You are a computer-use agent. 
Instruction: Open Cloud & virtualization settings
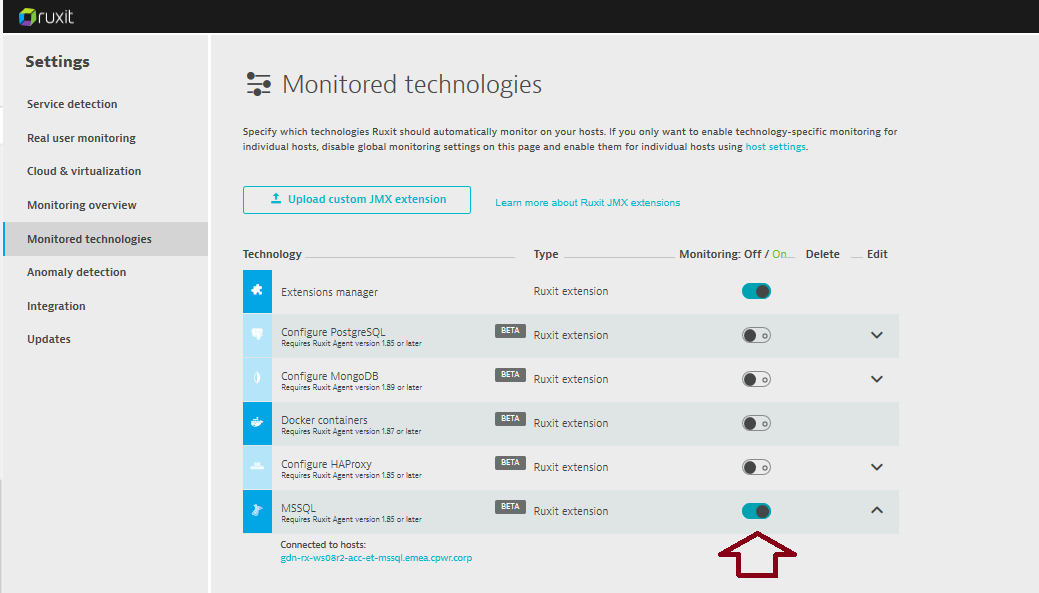click(x=84, y=171)
